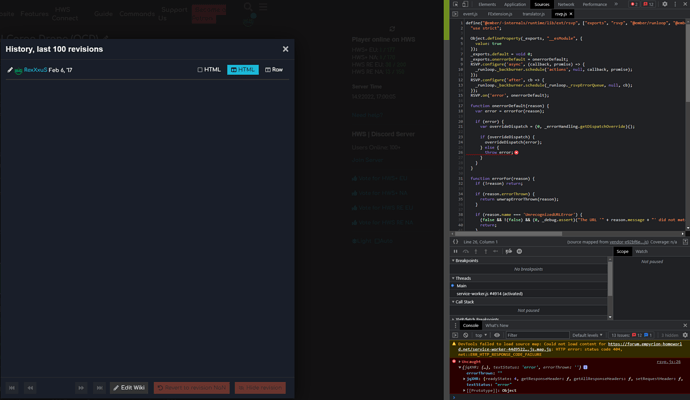Open the Application tab in DevTools
Viewport: 690px width, 400px height.
click(515, 4)
